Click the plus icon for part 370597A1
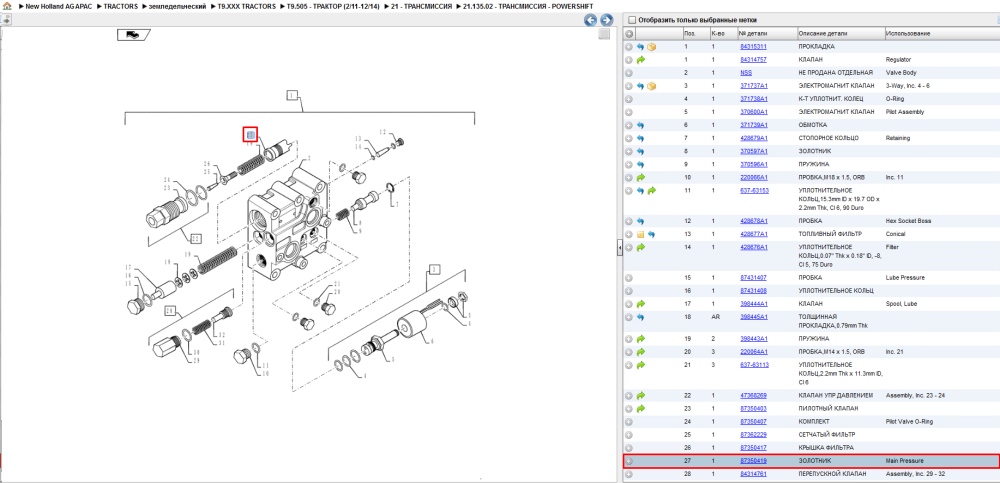Viewport: 1000px width, 483px height. 629,152
